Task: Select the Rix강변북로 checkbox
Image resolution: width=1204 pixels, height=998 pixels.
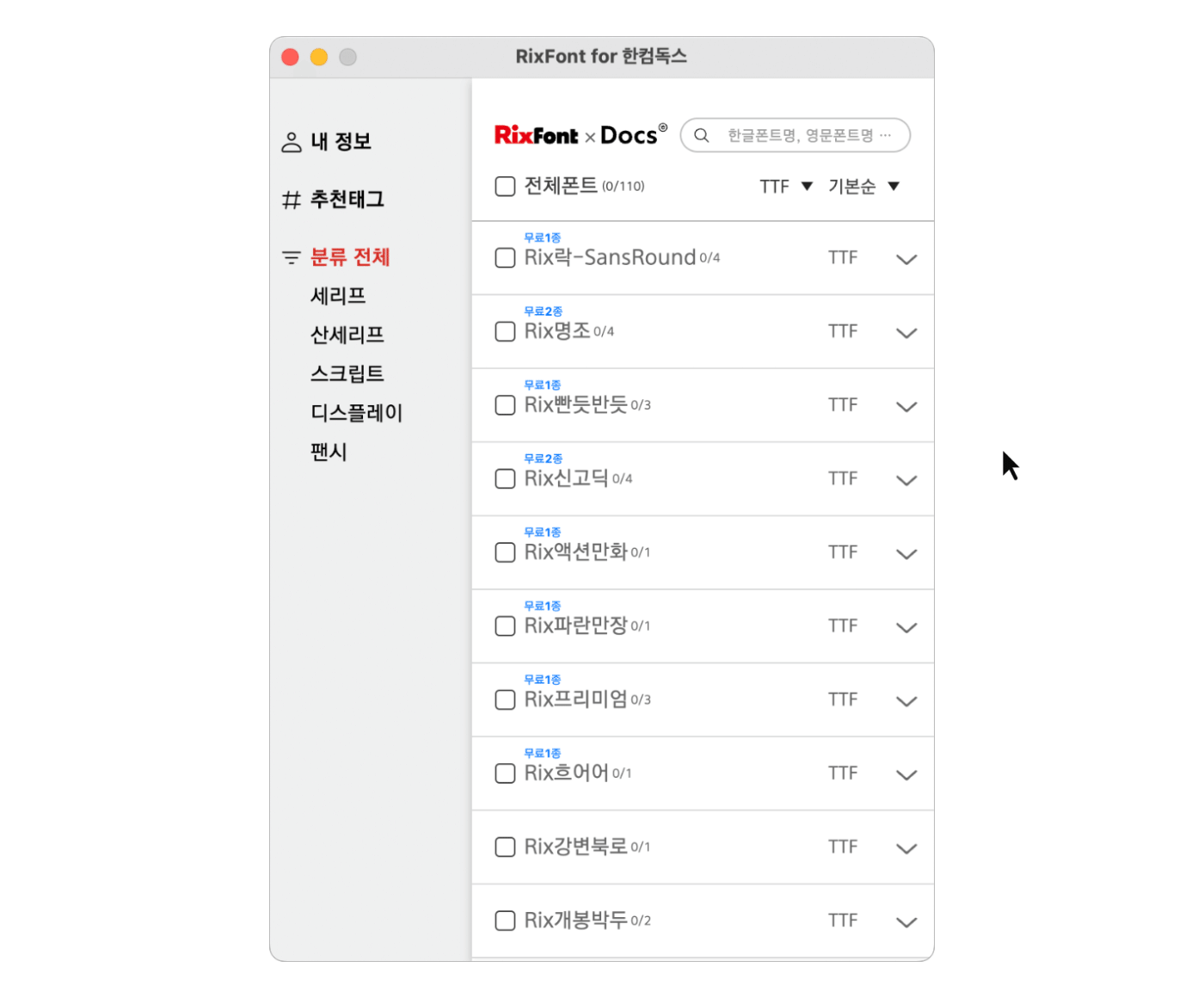Action: pyautogui.click(x=506, y=847)
